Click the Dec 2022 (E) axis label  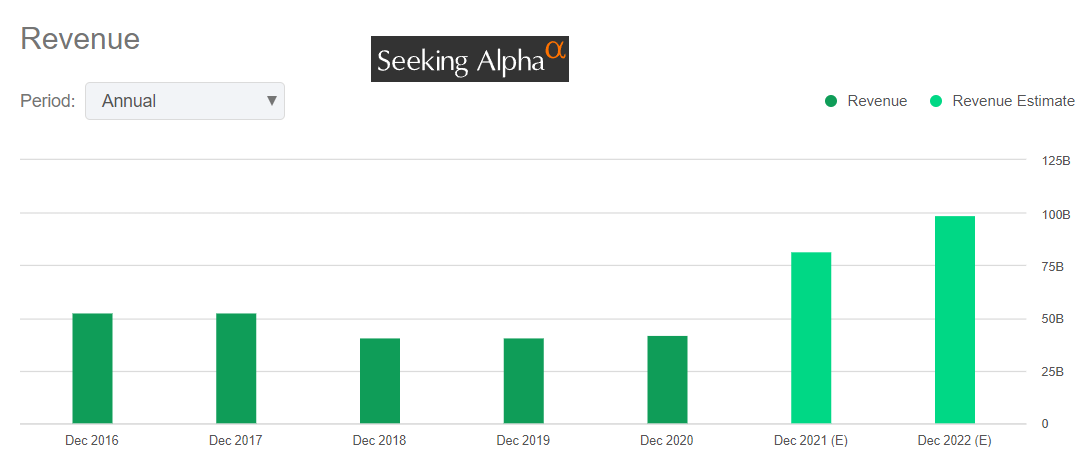[x=955, y=440]
